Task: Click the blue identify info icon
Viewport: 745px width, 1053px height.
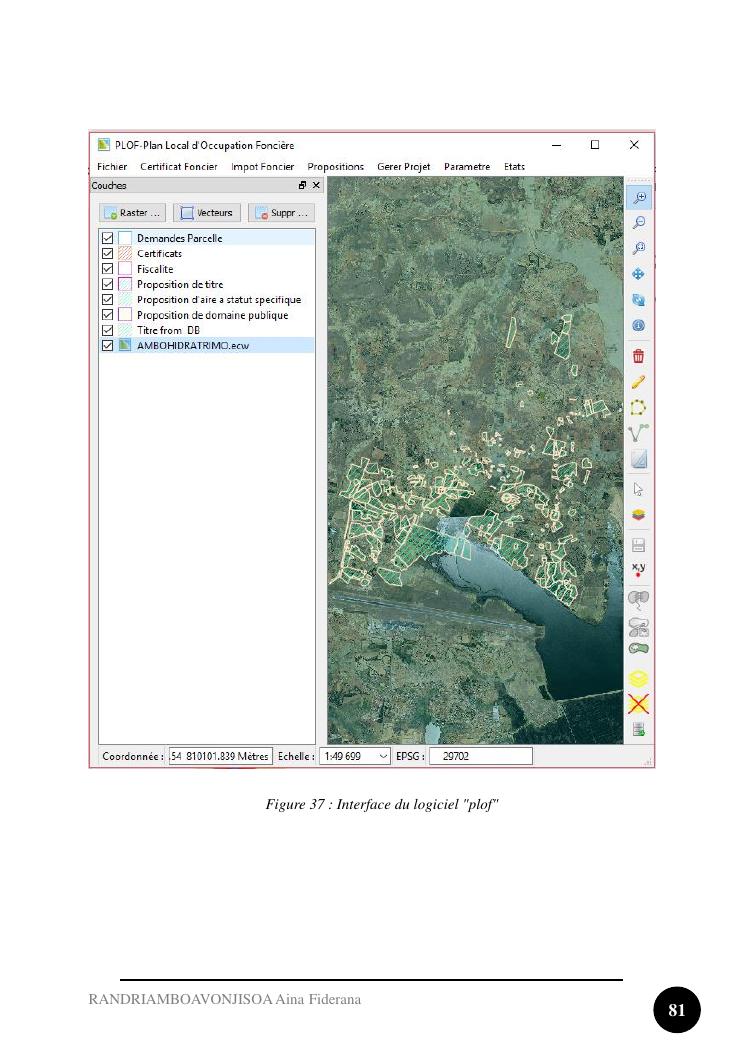Action: pyautogui.click(x=638, y=326)
